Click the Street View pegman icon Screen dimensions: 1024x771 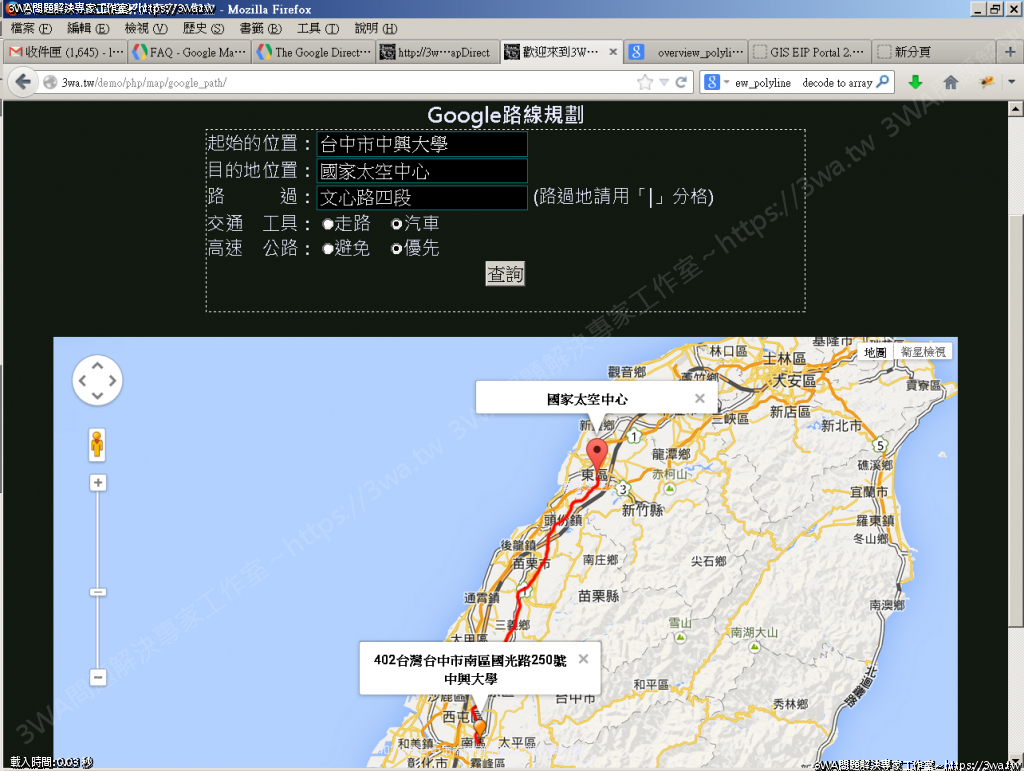click(x=97, y=444)
